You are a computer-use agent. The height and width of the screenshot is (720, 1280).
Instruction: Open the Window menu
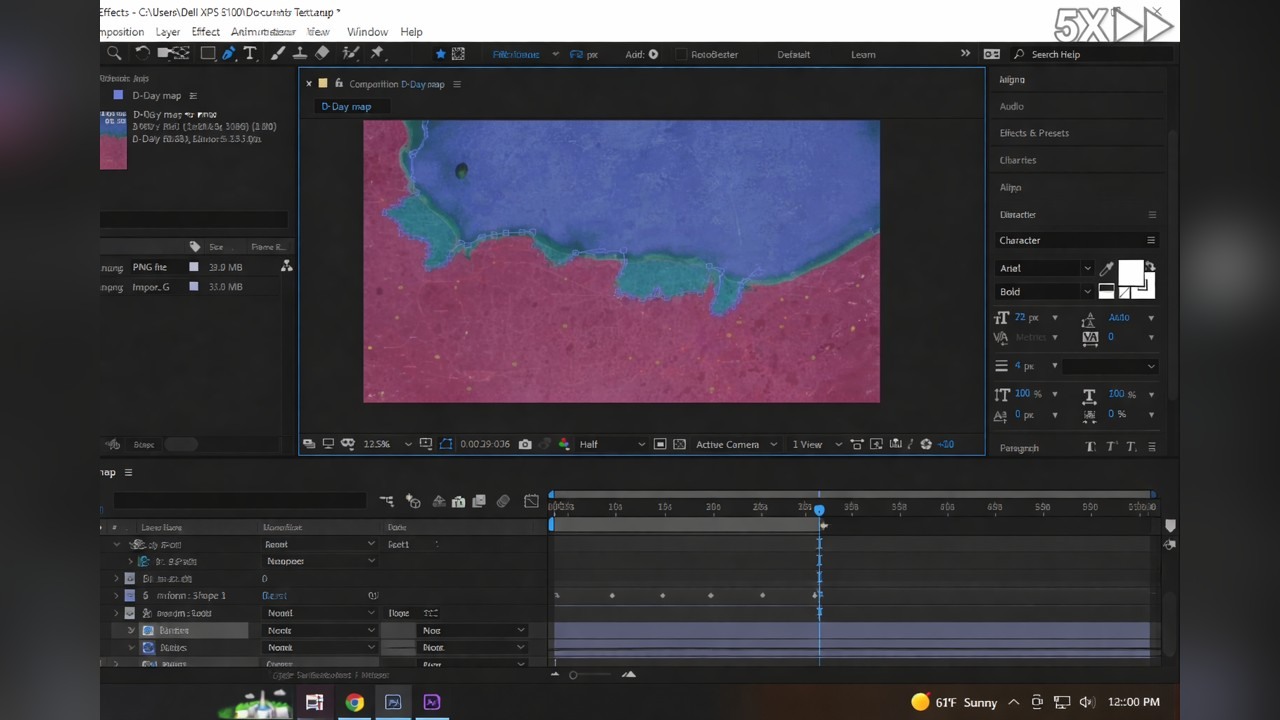(367, 32)
